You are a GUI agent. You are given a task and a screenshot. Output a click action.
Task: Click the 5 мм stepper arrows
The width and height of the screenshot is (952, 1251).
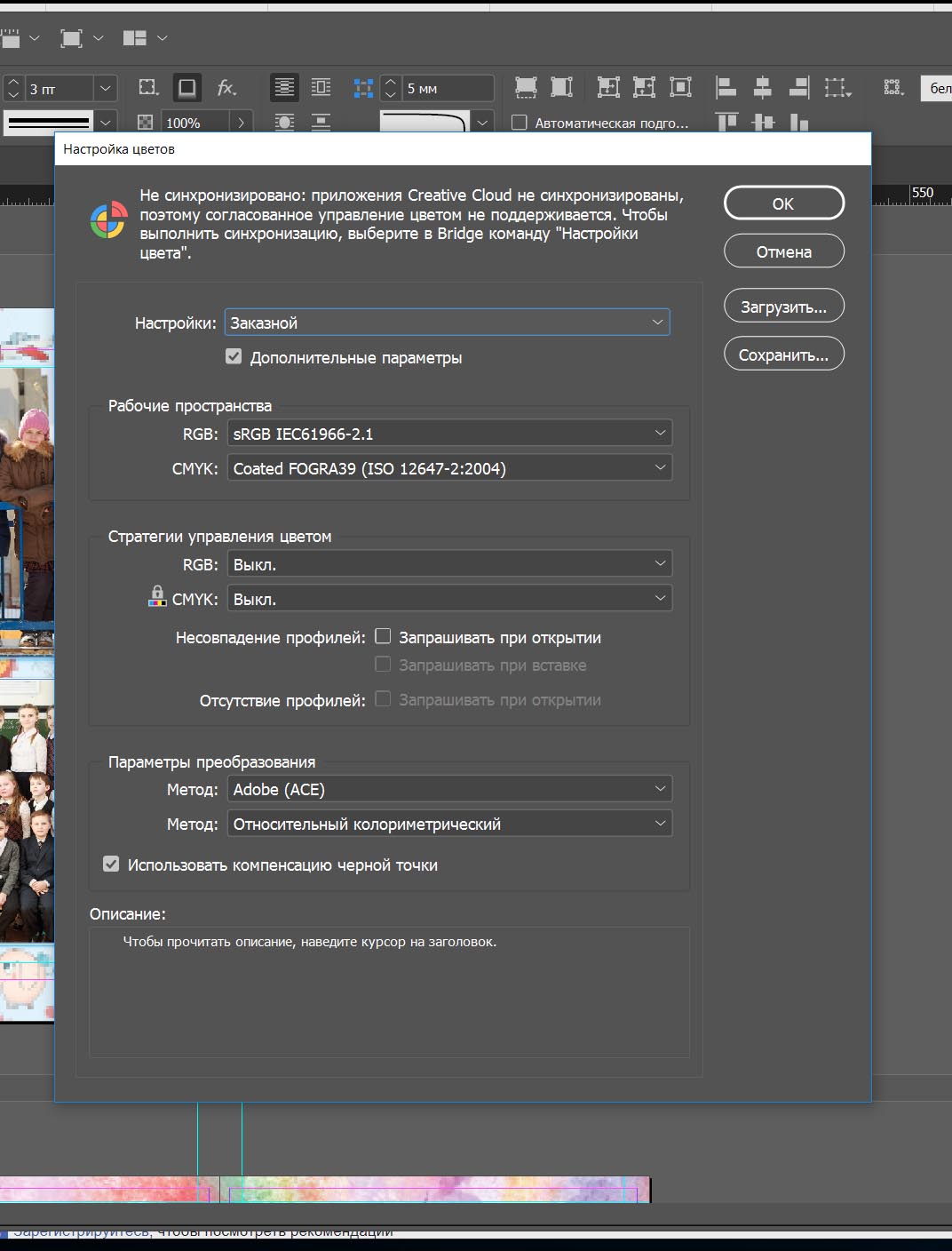390,88
